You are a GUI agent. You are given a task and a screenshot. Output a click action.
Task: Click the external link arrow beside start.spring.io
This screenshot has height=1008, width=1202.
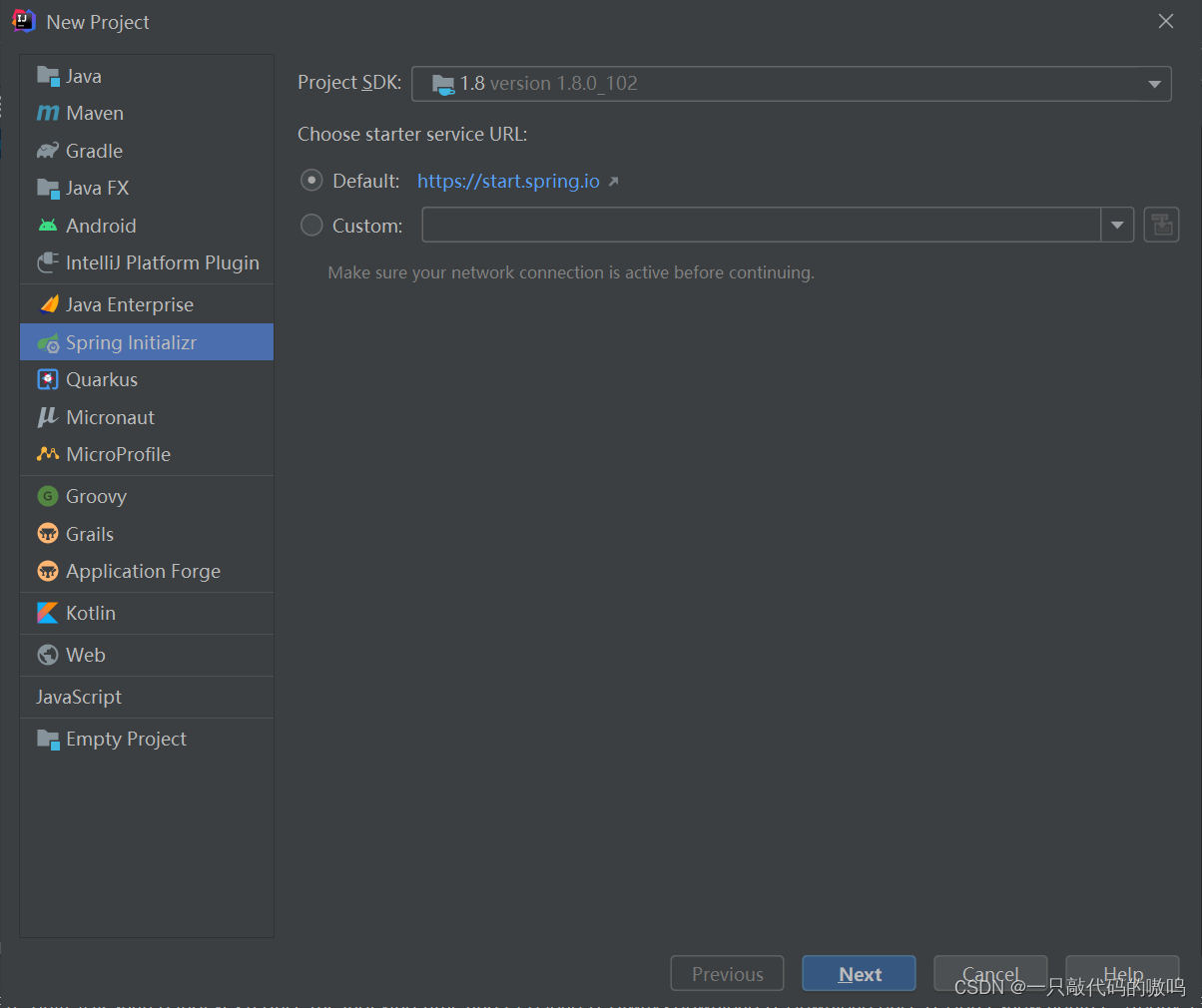pos(613,182)
